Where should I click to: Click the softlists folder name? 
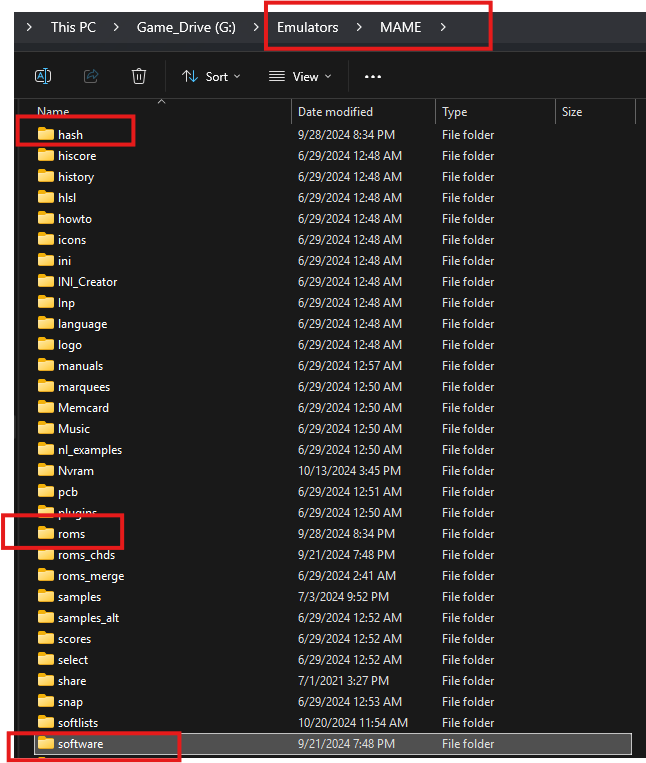tap(78, 723)
